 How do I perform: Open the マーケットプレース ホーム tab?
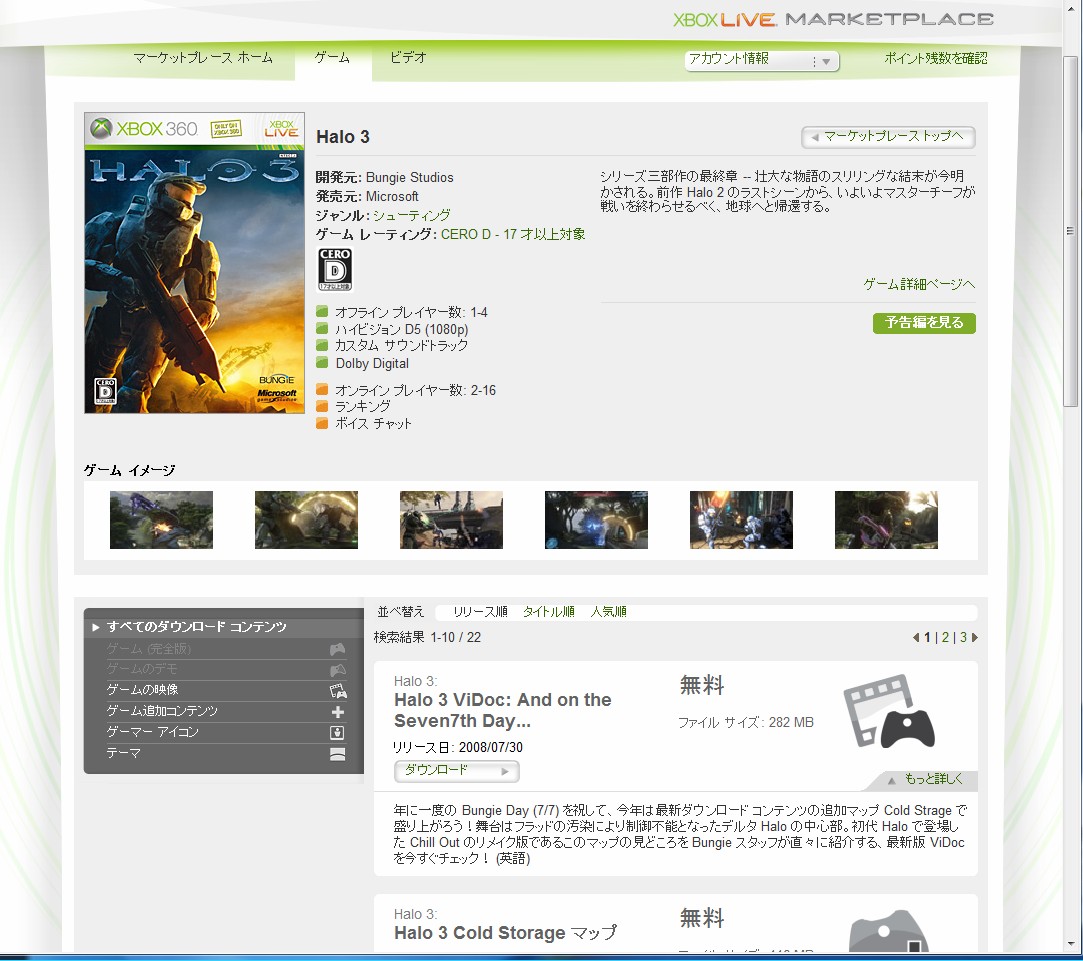pos(203,58)
